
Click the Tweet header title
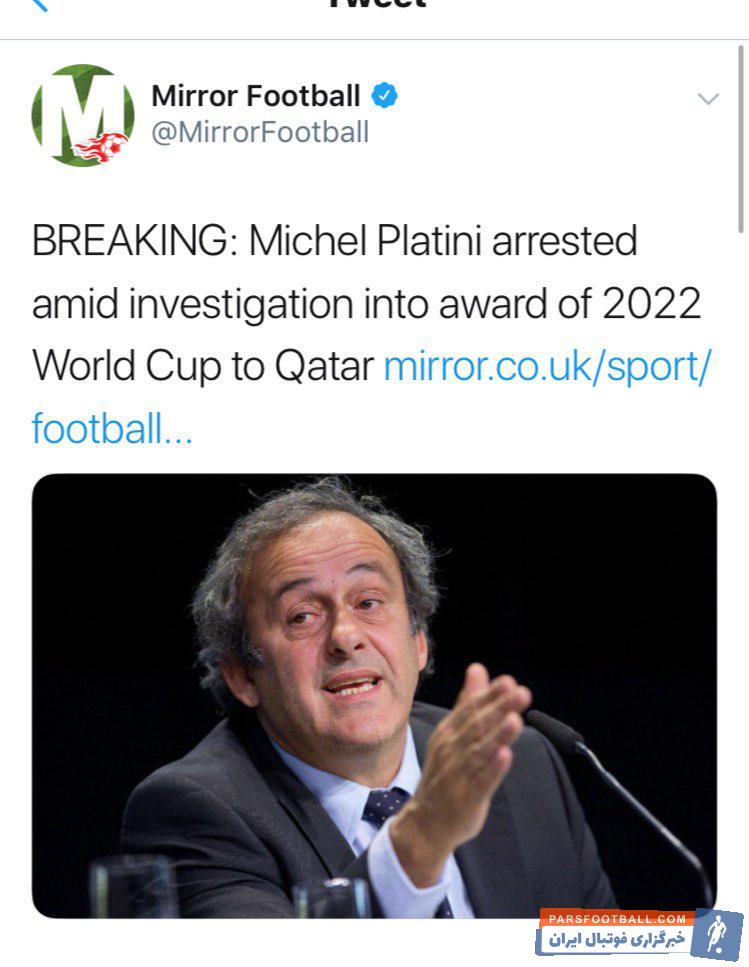(375, 4)
